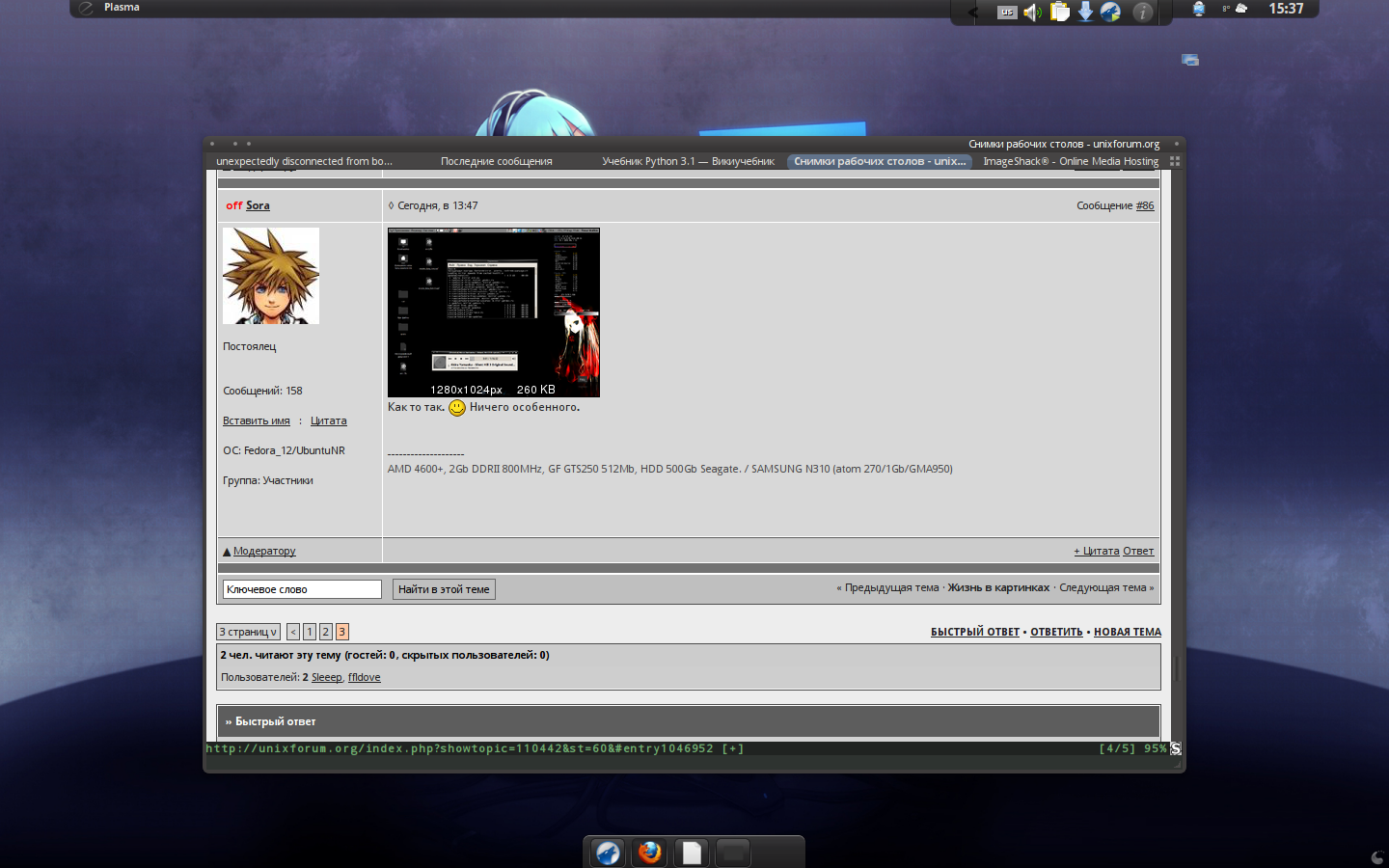Viewport: 1389px width, 868px height.
Task: Click the 'Ответ' link at post bottom
Action: [x=1138, y=551]
